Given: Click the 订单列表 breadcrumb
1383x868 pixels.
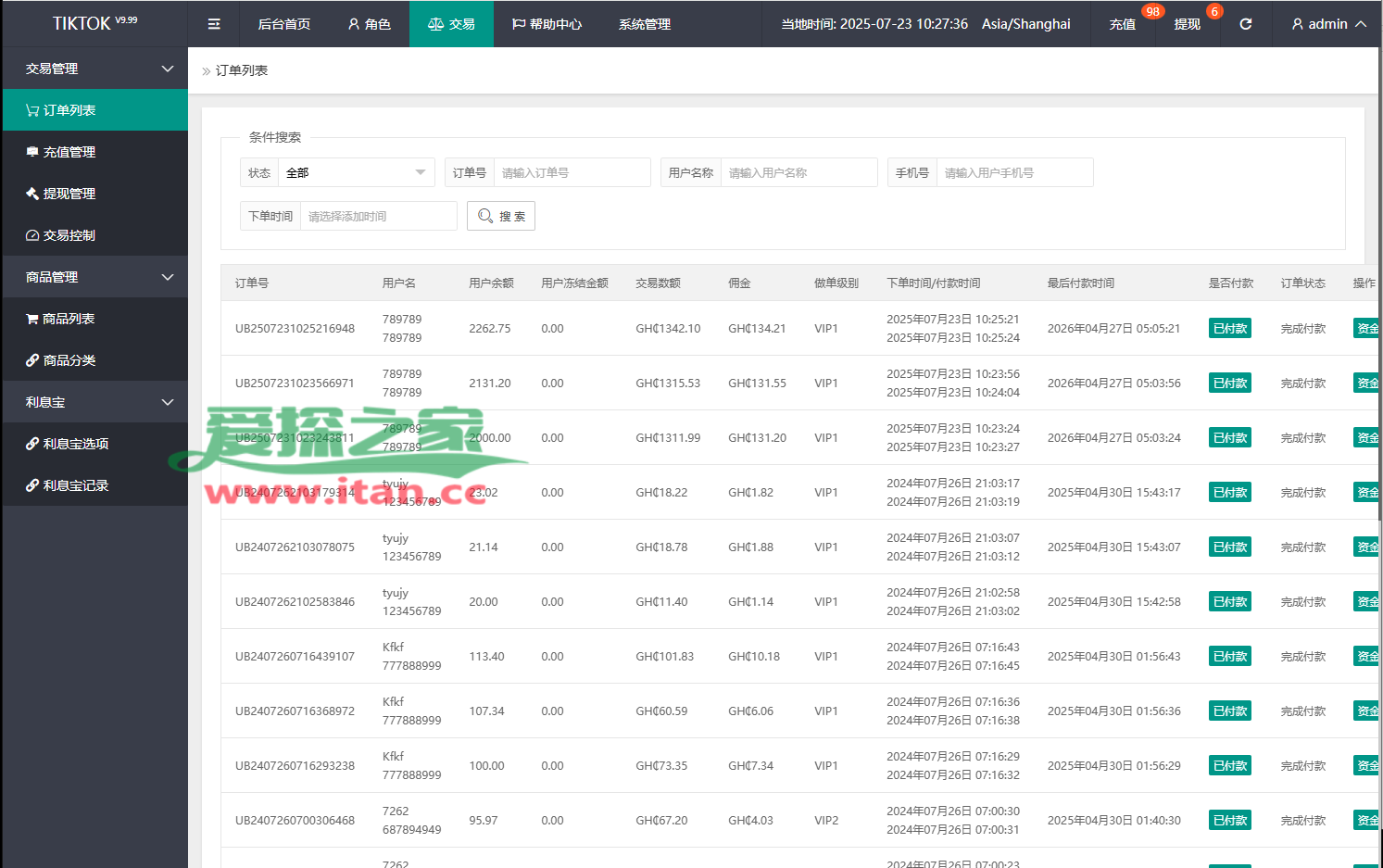Looking at the screenshot, I should coord(242,70).
